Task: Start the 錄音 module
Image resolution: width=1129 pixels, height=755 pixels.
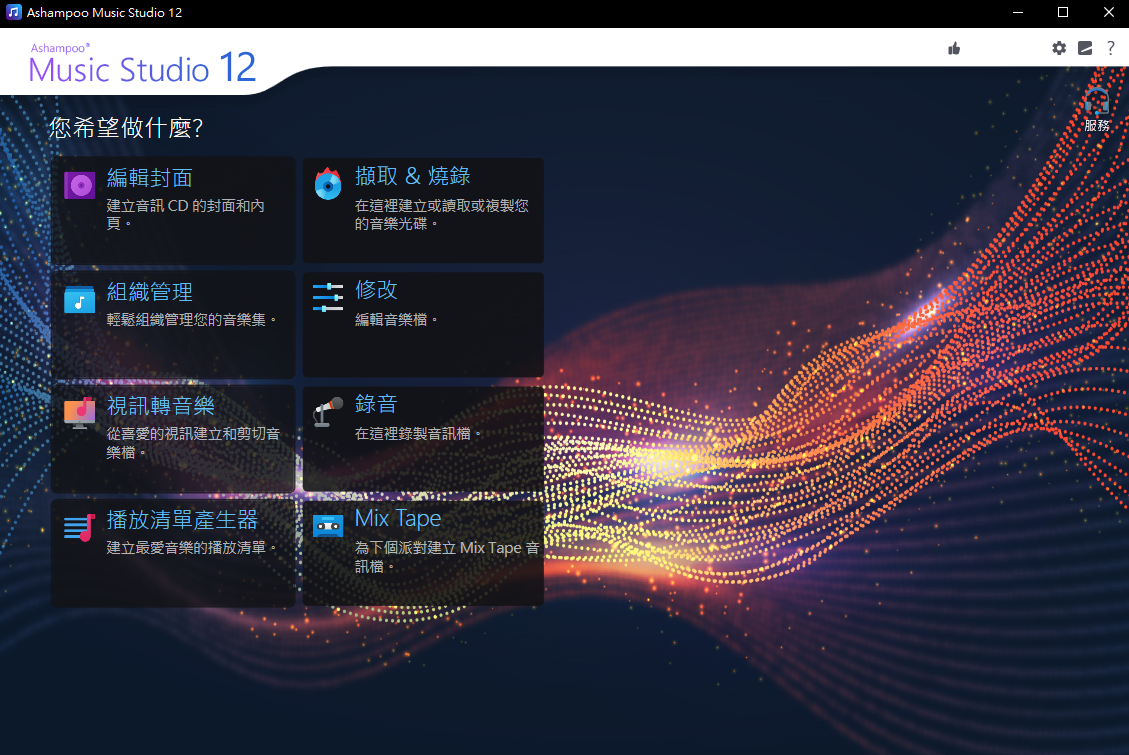Action: pos(423,438)
